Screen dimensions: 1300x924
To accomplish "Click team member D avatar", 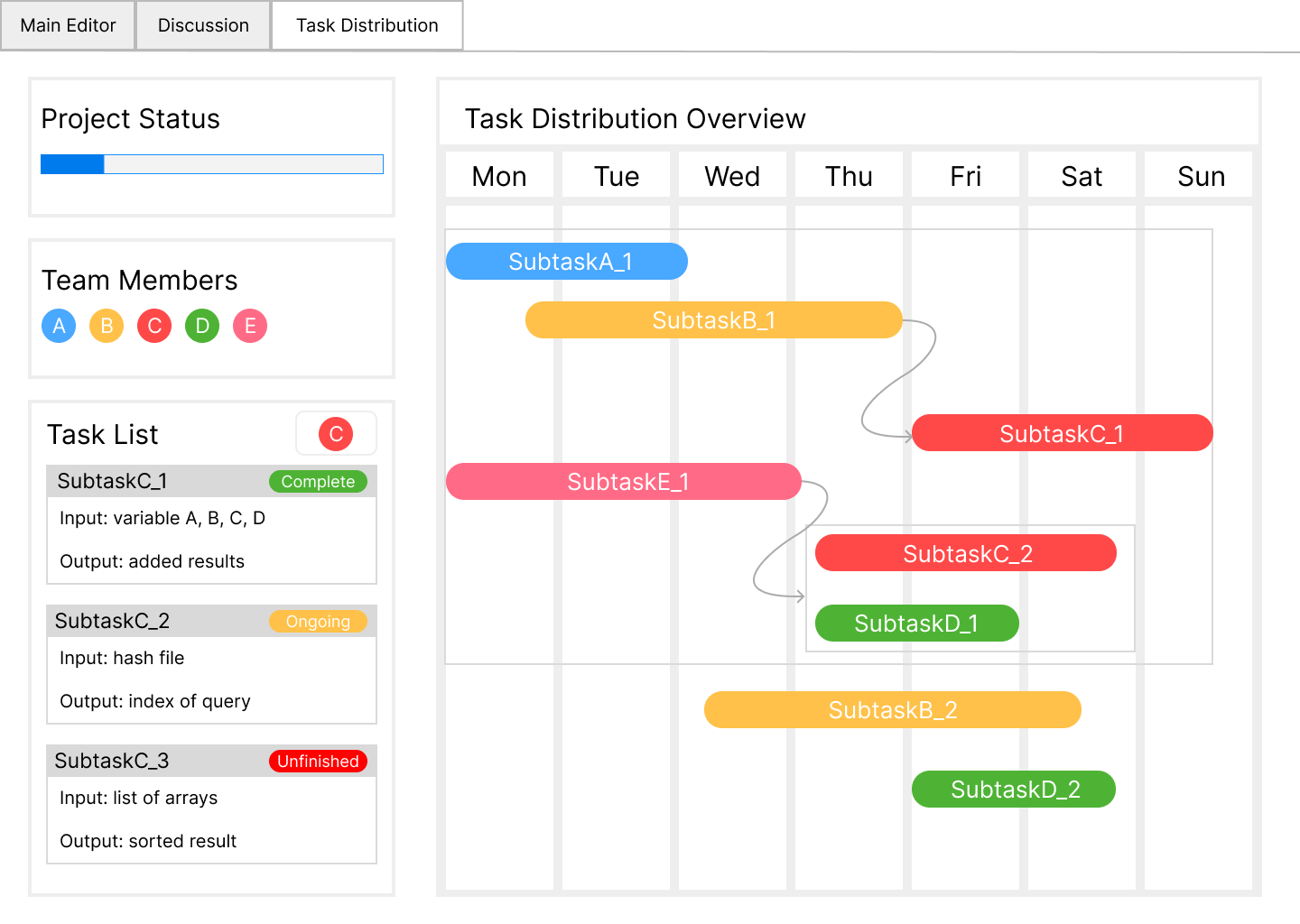I will click(202, 326).
